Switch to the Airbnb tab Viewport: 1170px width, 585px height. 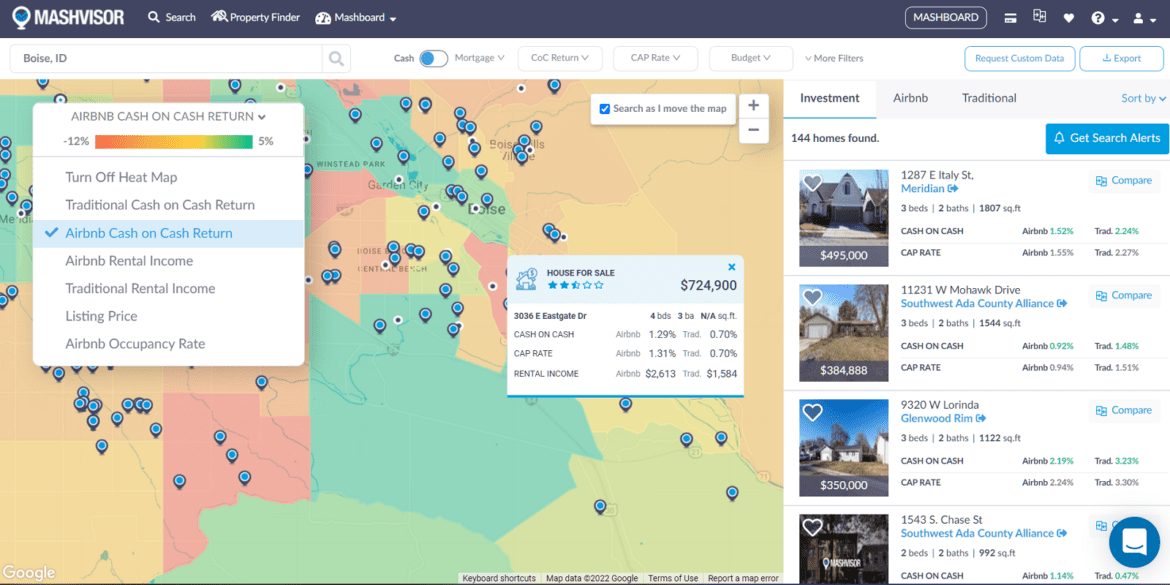(910, 98)
